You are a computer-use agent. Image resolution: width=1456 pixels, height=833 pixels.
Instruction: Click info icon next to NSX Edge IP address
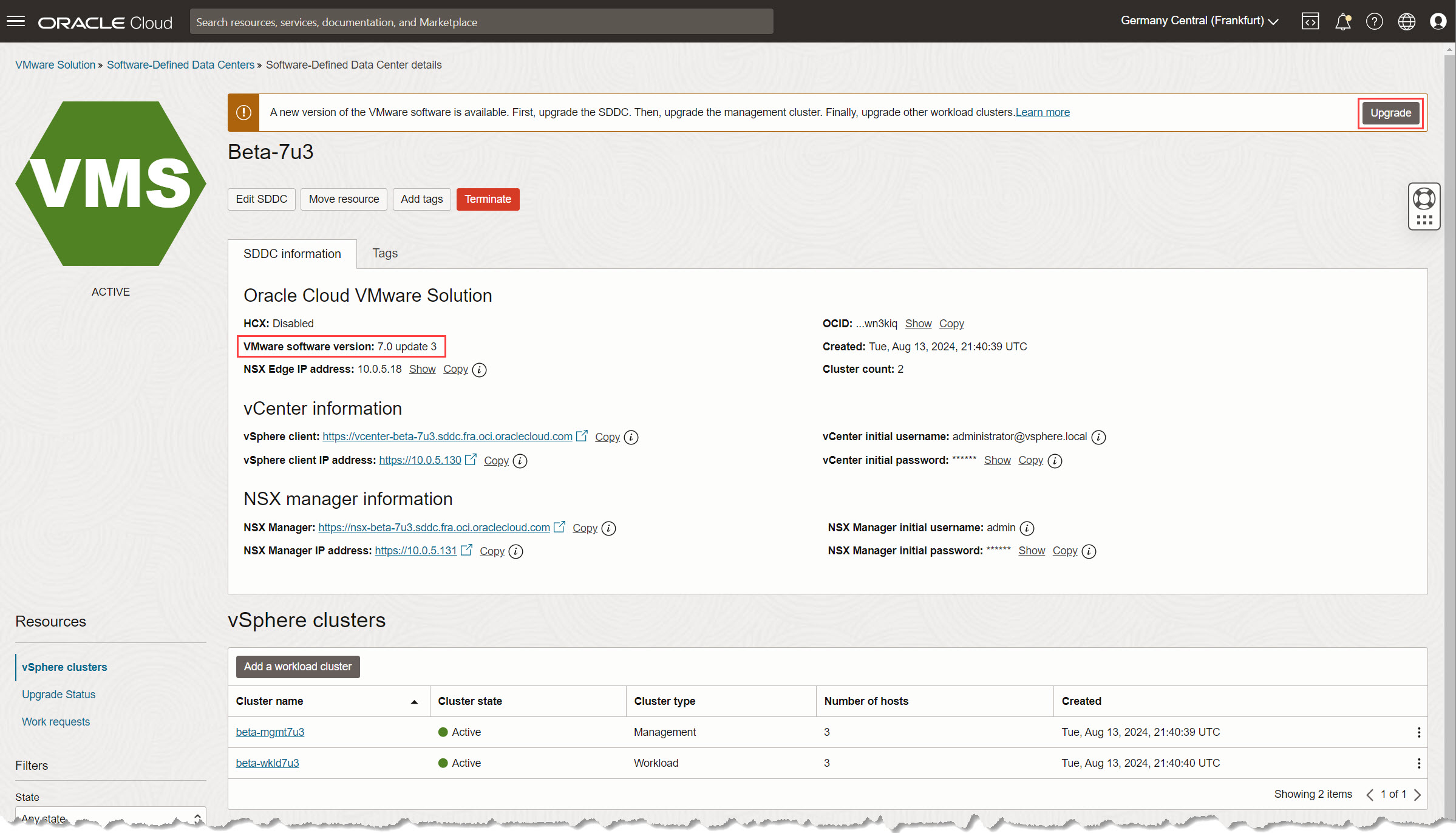click(479, 370)
